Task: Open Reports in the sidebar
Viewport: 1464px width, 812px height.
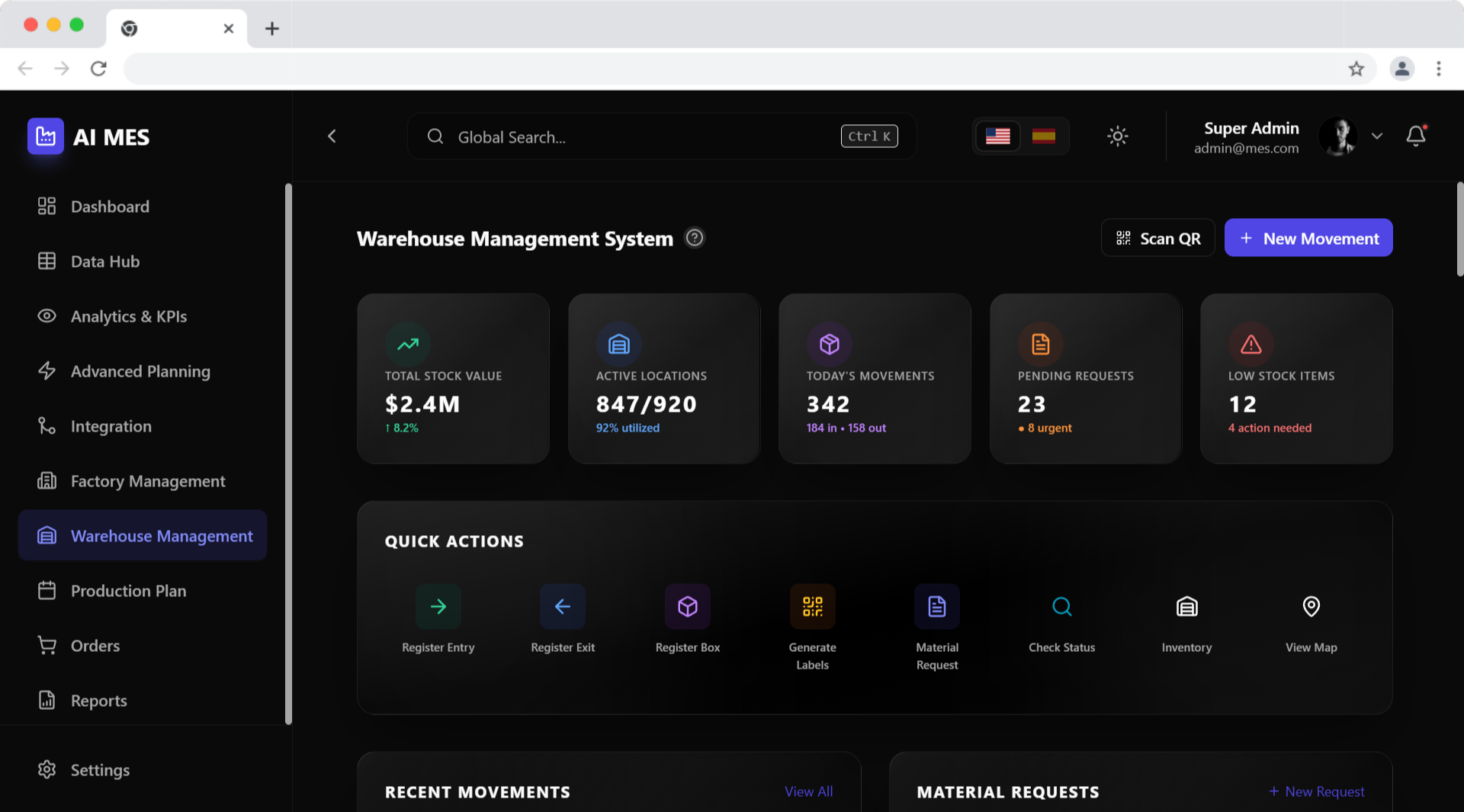Action: [x=143, y=701]
